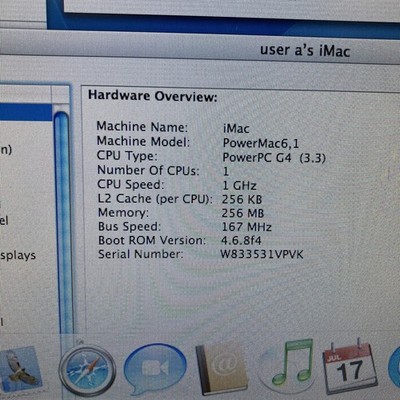Click the 'user a's iMac' window title
Viewport: 400px width, 400px height.
[x=305, y=51]
